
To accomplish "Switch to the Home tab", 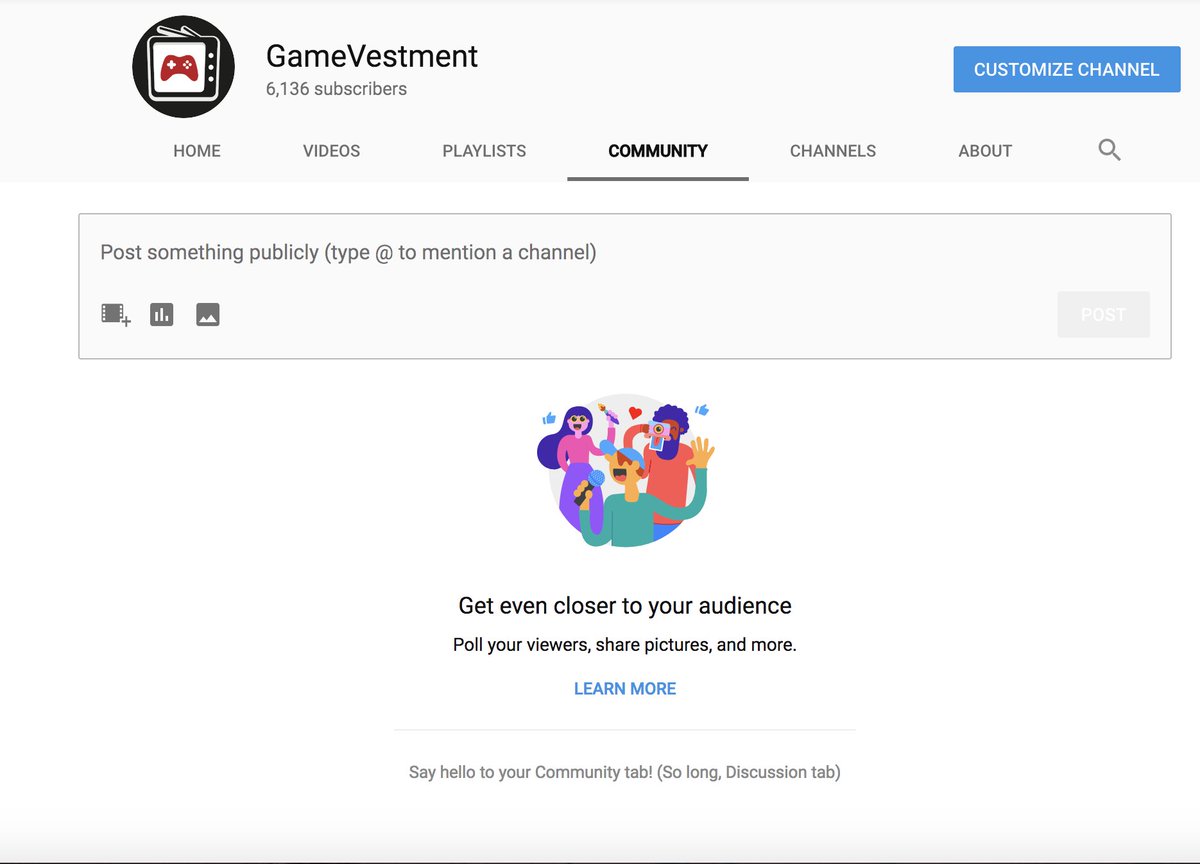I will point(197,151).
